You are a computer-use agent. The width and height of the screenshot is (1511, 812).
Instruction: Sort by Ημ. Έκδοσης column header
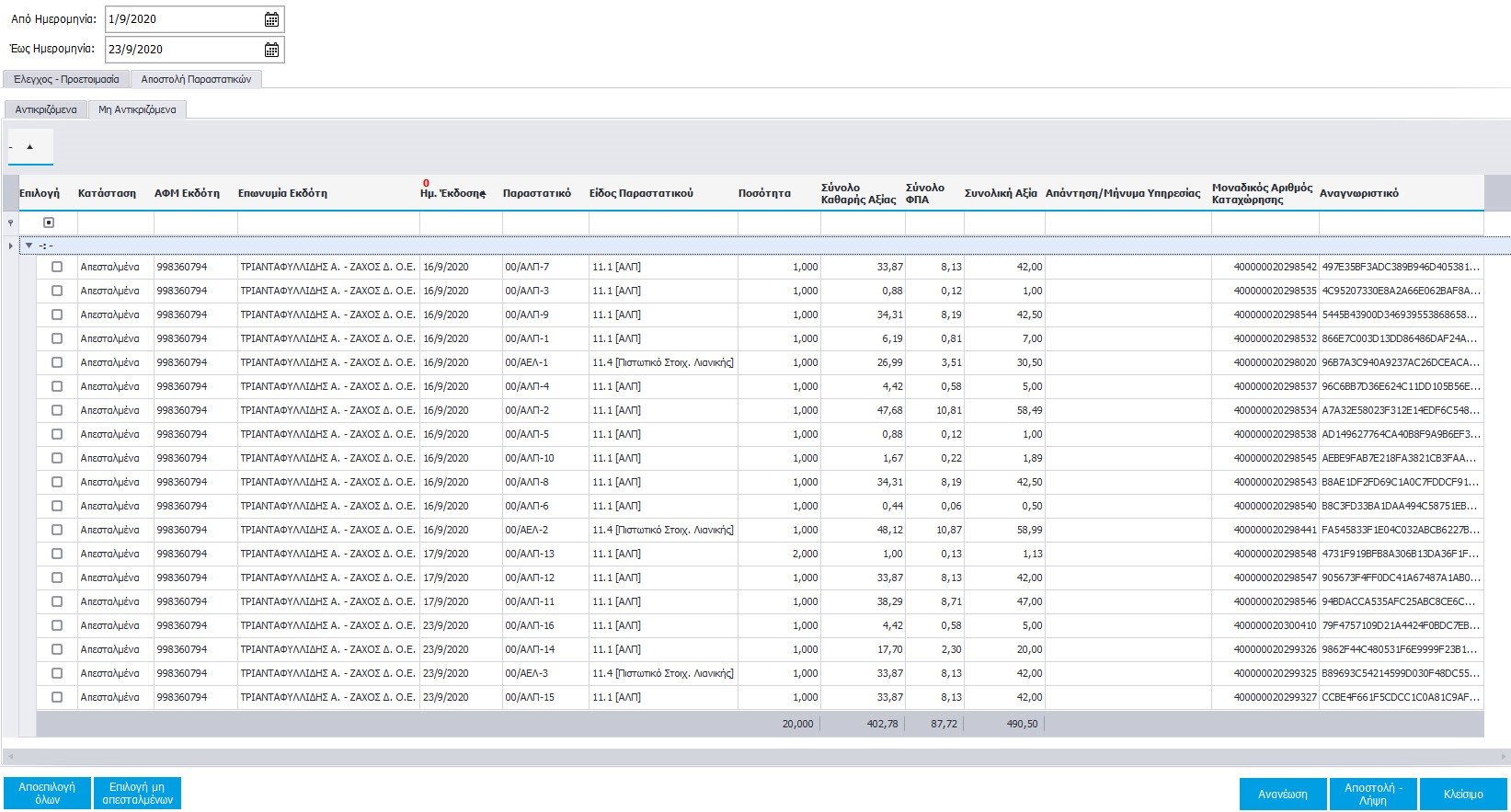point(452,193)
